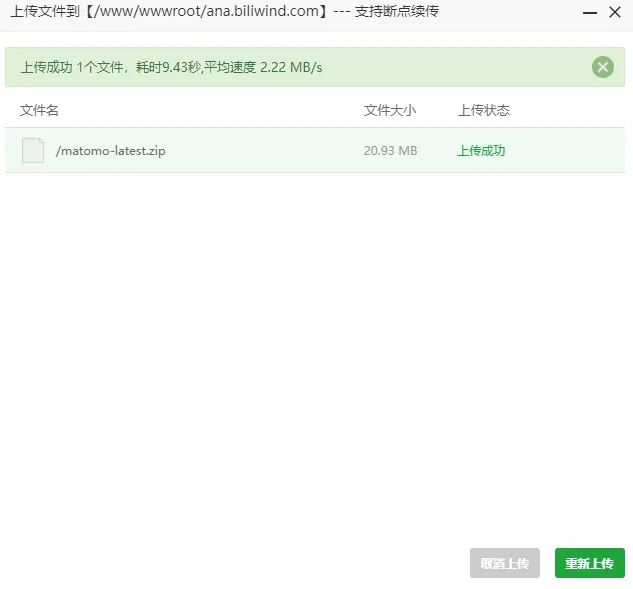Click the 文件大小 column header
Screen dimensions: 633x589
tap(389, 110)
